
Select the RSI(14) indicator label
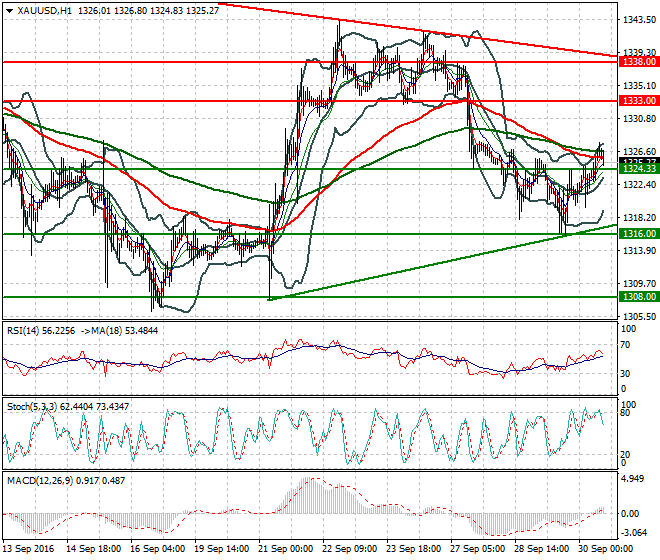pyautogui.click(x=23, y=331)
